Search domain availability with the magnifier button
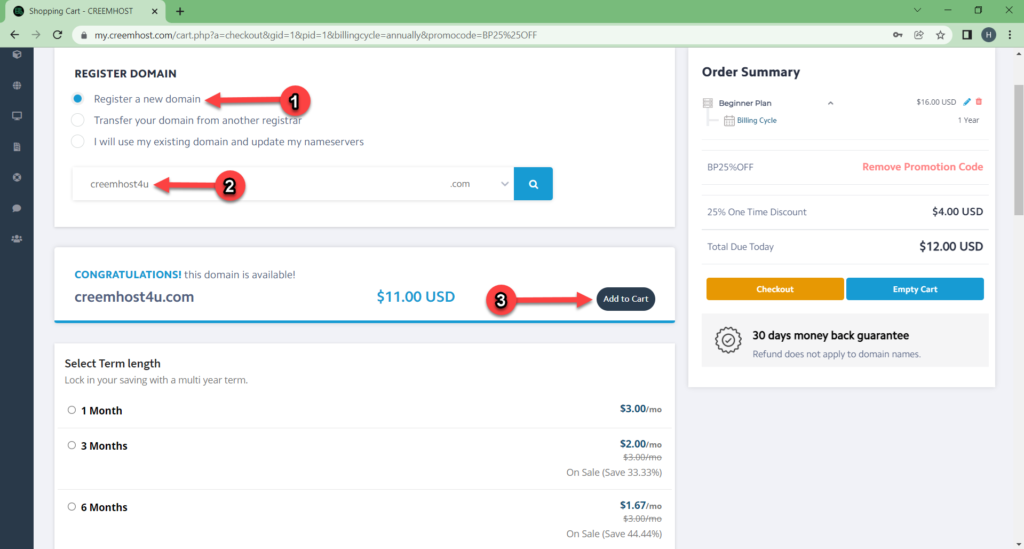 [x=533, y=184]
